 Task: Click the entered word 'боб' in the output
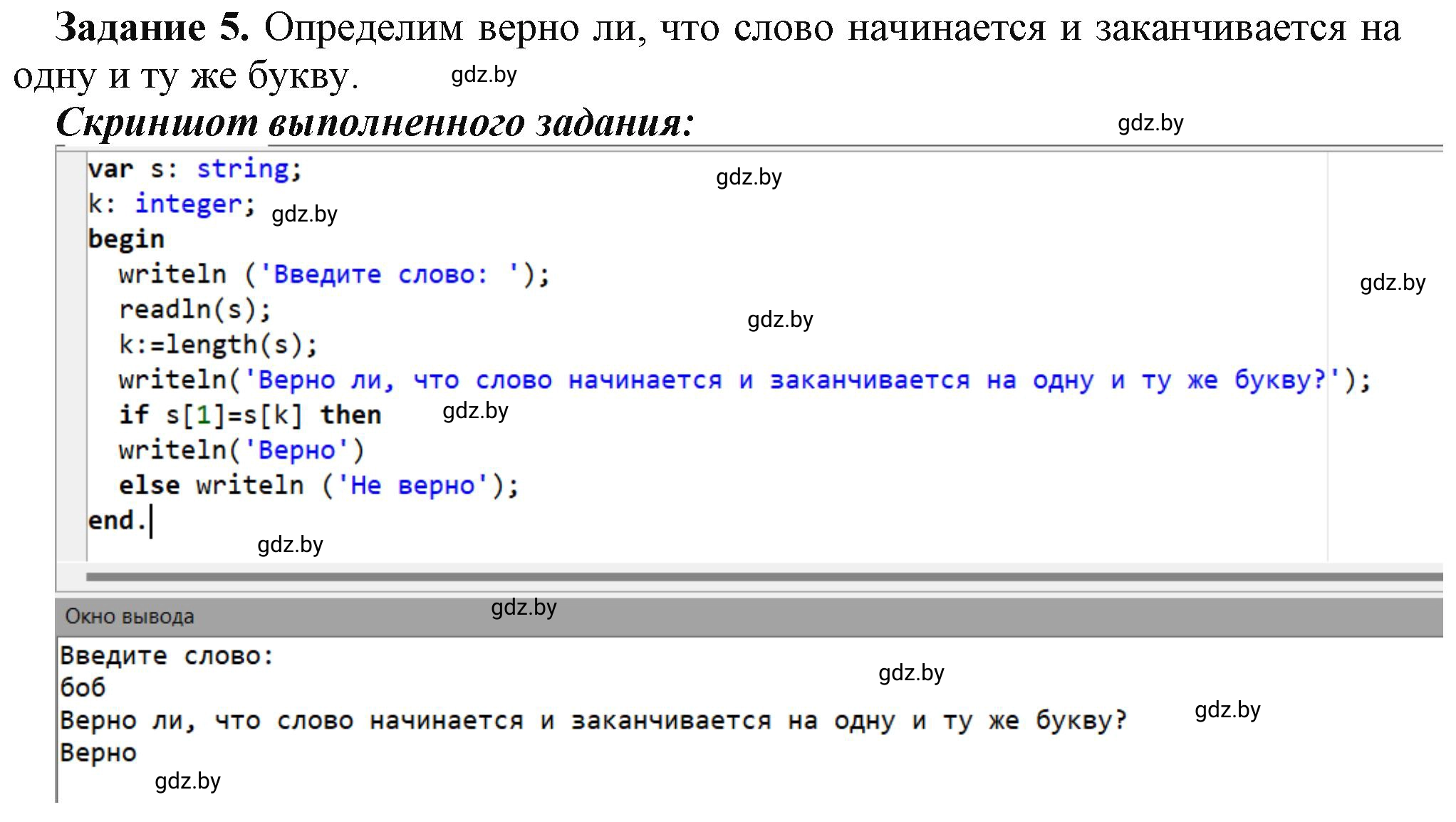[x=83, y=687]
